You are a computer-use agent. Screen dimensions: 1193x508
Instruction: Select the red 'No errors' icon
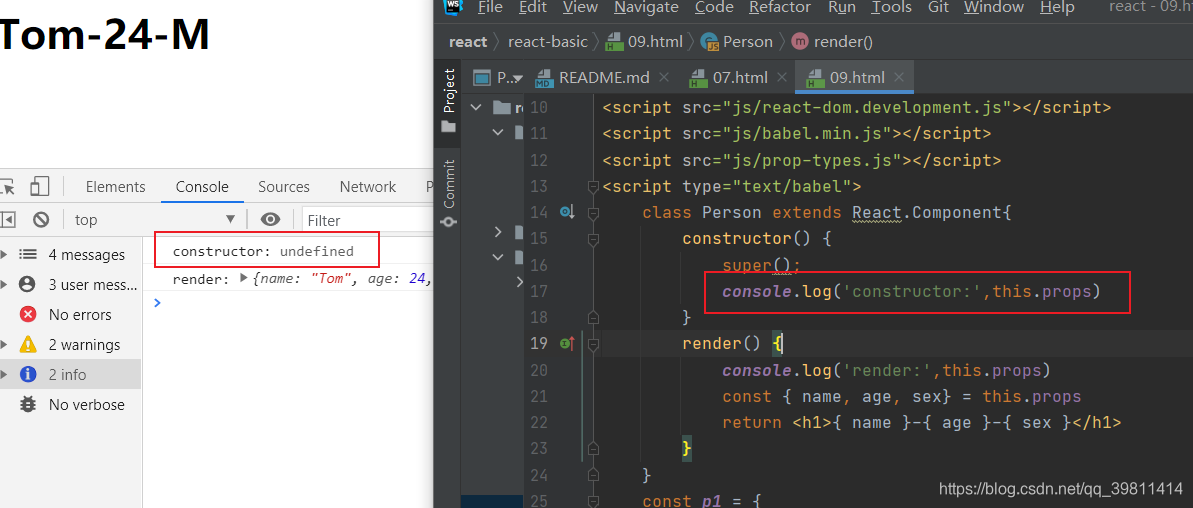28,314
